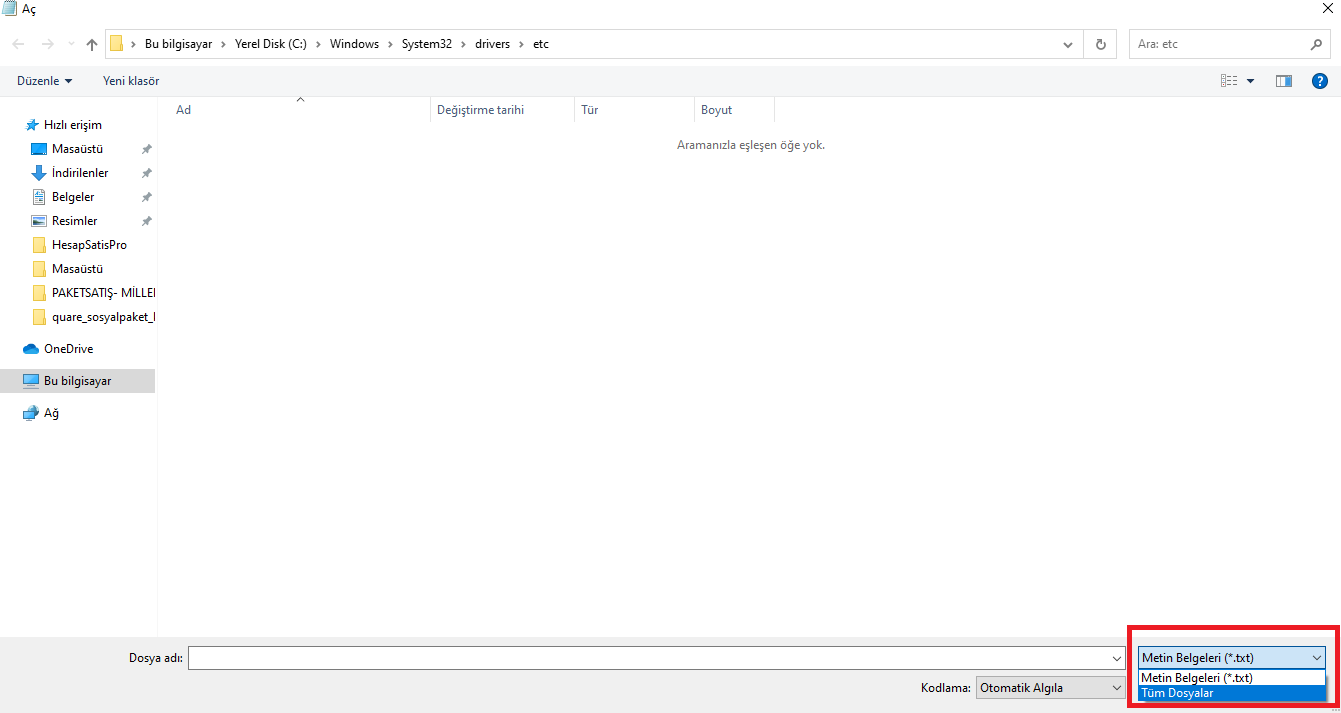Choose Metin Belgeleri (*.txt) option

pos(1196,678)
